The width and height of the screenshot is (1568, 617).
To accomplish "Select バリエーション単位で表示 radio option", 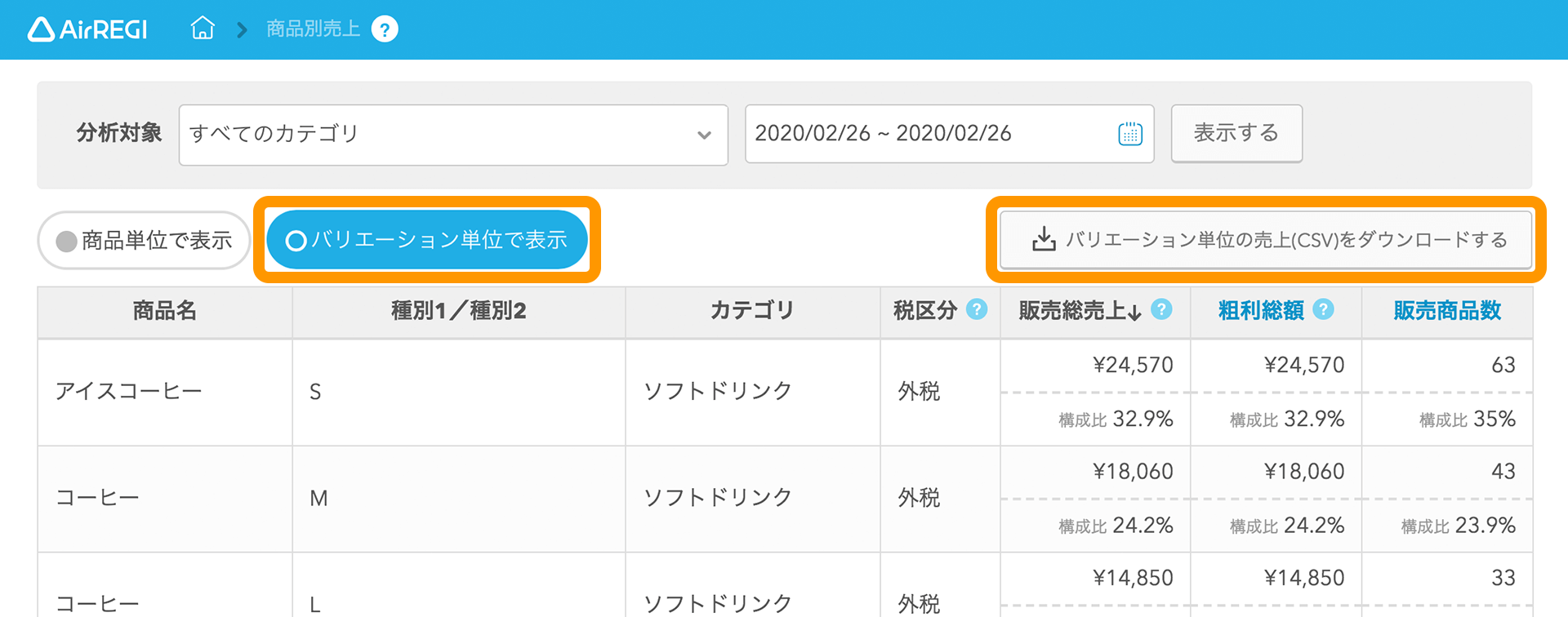I will pyautogui.click(x=427, y=240).
